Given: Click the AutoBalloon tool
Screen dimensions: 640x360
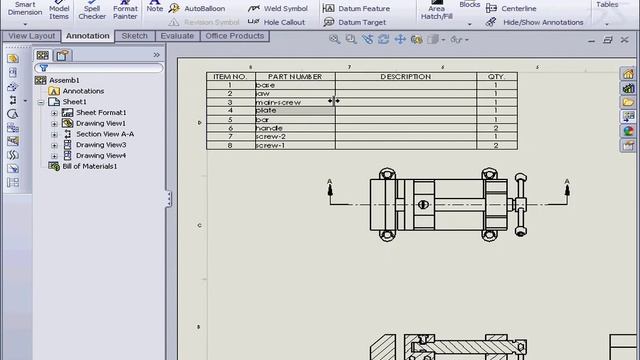Looking at the screenshot, I should point(197,9).
